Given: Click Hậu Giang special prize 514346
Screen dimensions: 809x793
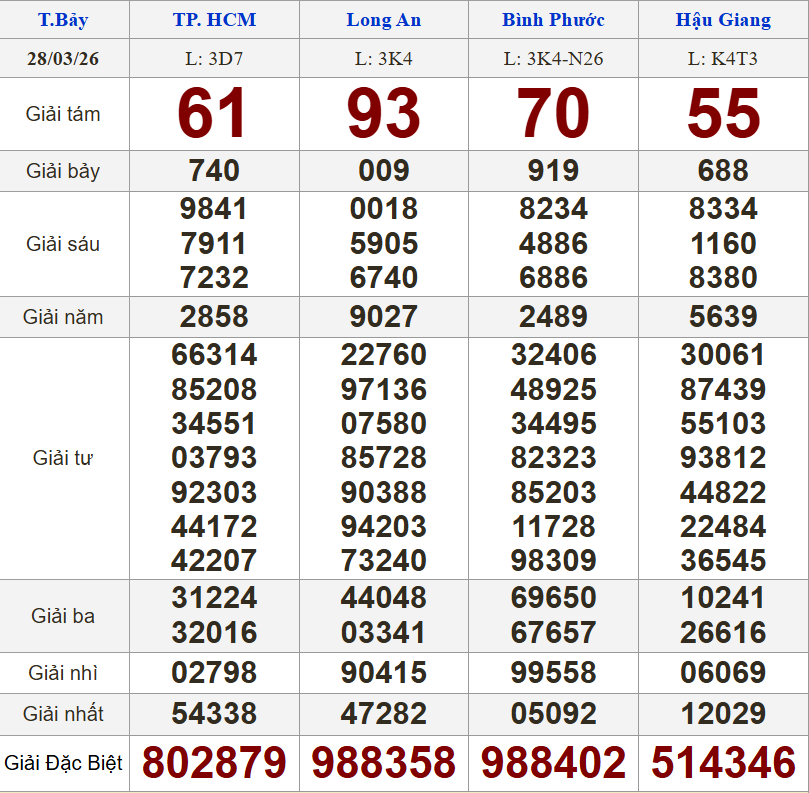Looking at the screenshot, I should [723, 763].
